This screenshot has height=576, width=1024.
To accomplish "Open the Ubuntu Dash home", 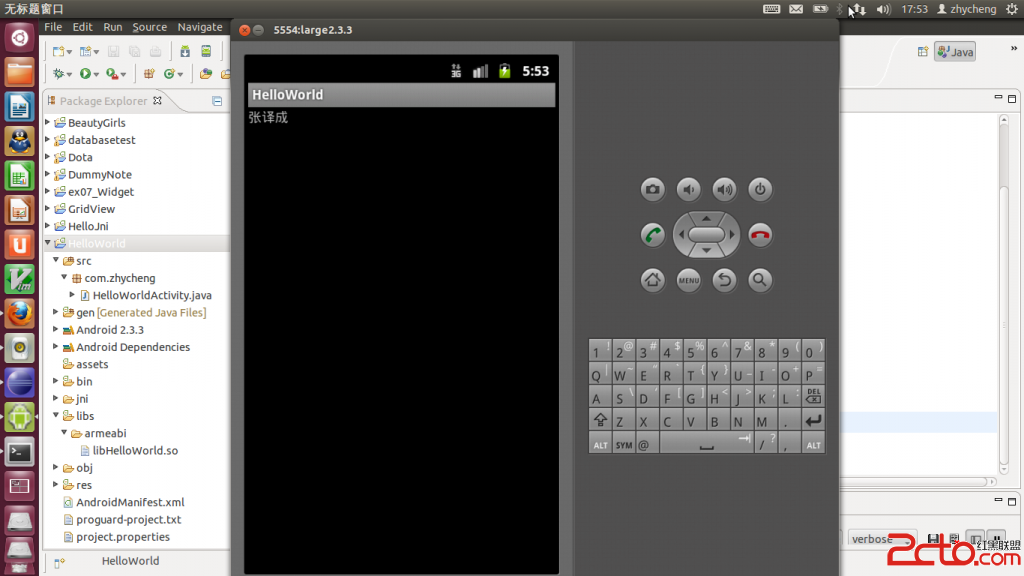I will point(20,37).
